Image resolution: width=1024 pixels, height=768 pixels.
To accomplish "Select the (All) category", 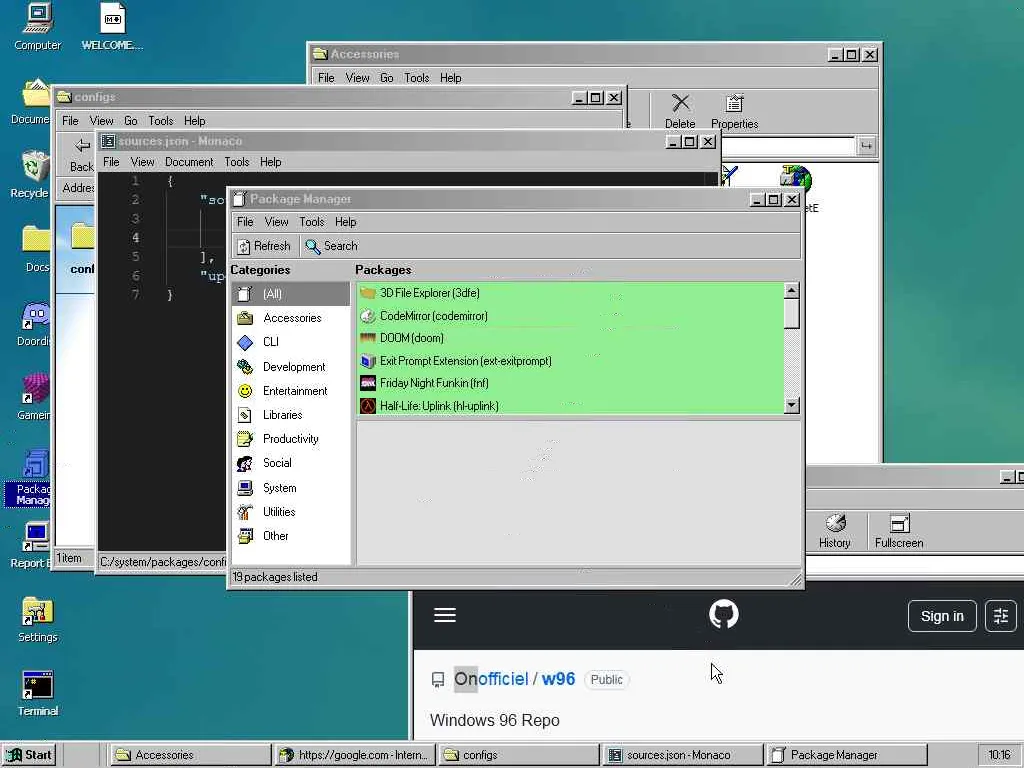I will 291,294.
